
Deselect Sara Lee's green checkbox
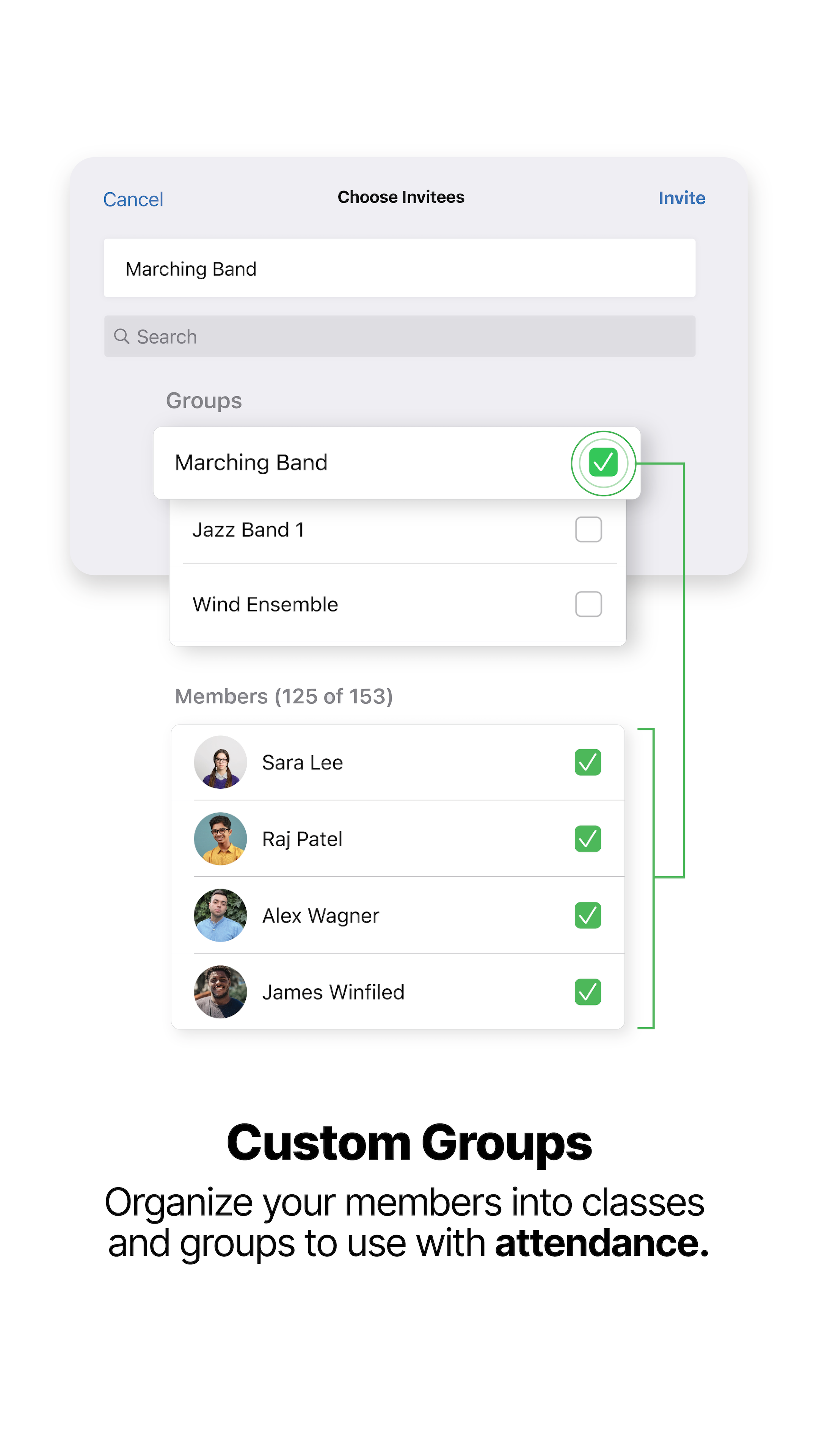coord(588,763)
